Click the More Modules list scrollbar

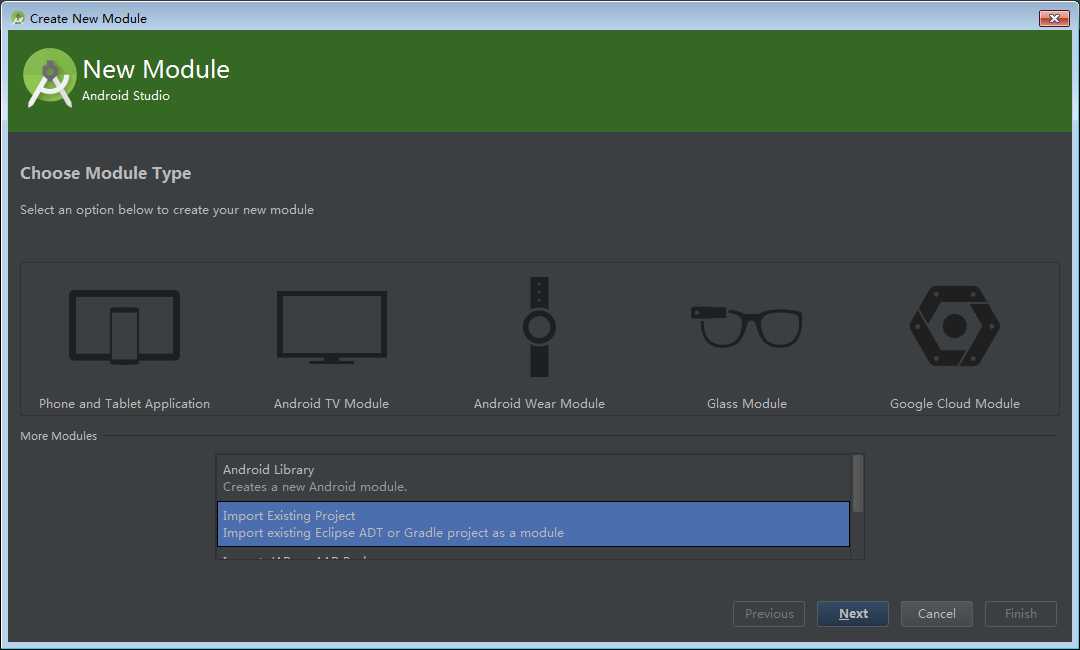pos(858,484)
